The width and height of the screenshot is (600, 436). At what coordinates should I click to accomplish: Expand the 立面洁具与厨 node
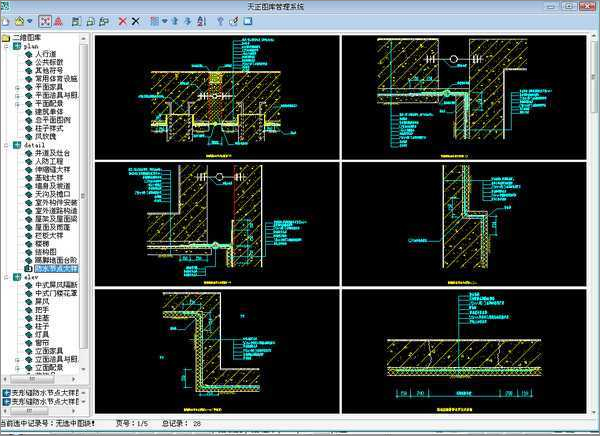(17, 360)
